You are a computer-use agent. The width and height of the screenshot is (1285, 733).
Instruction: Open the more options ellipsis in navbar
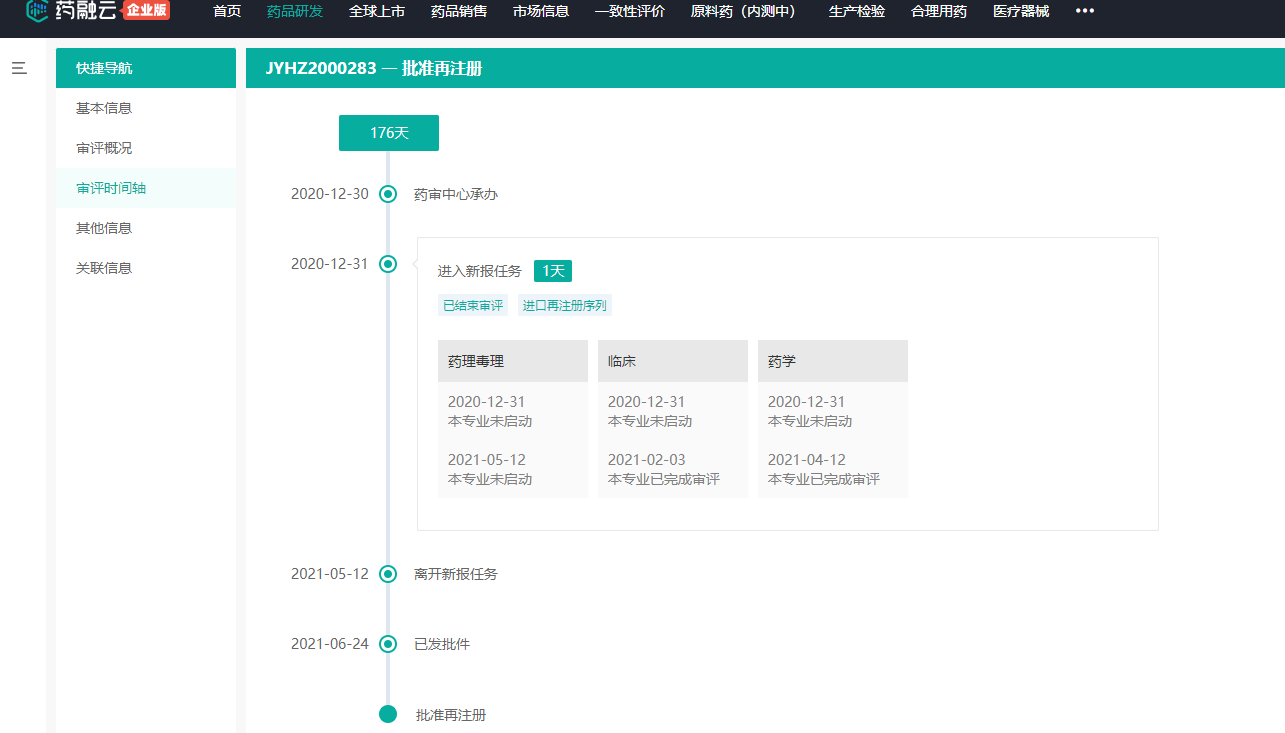coord(1085,11)
